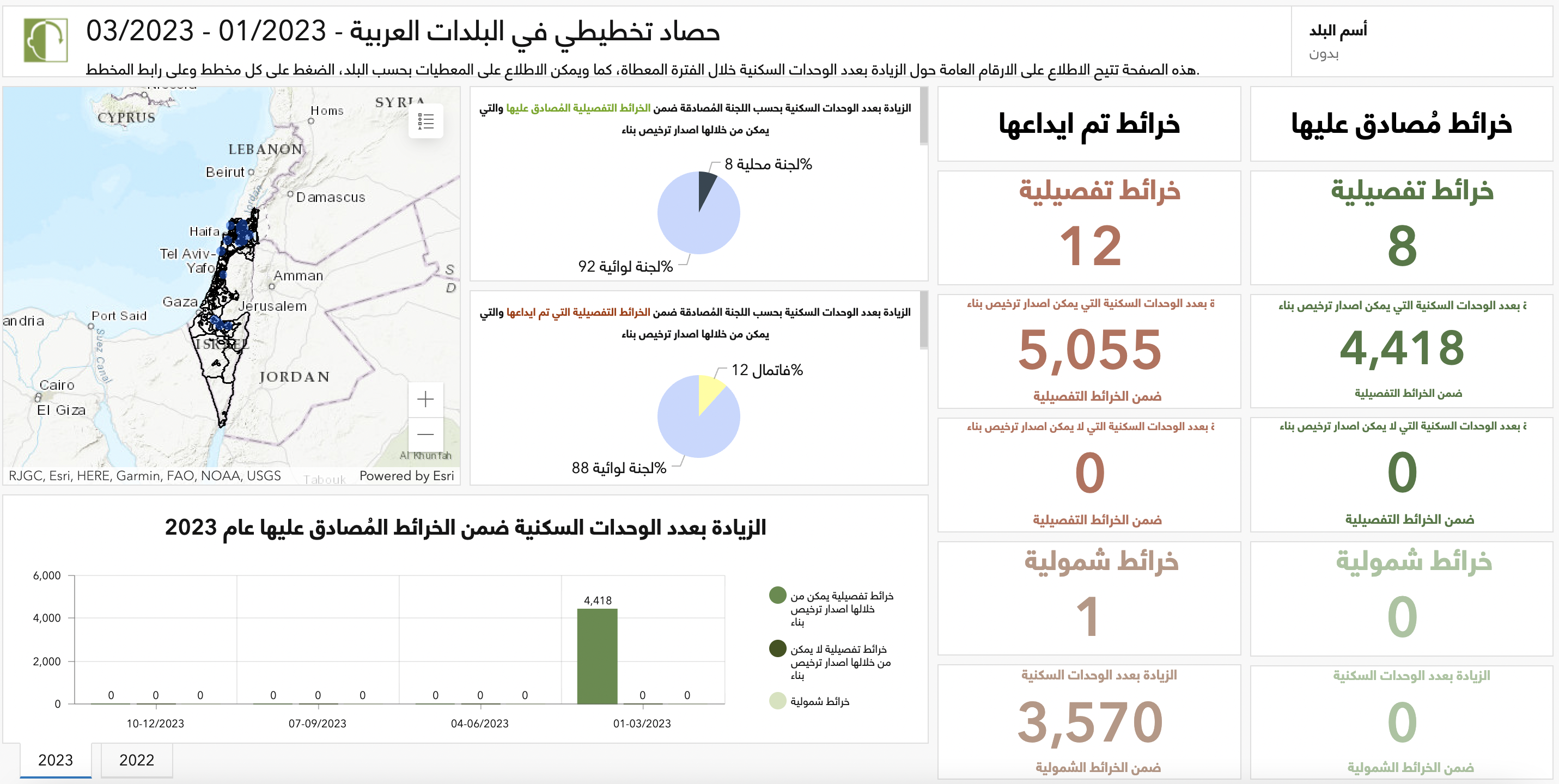Zoom in on the map

coord(425,399)
